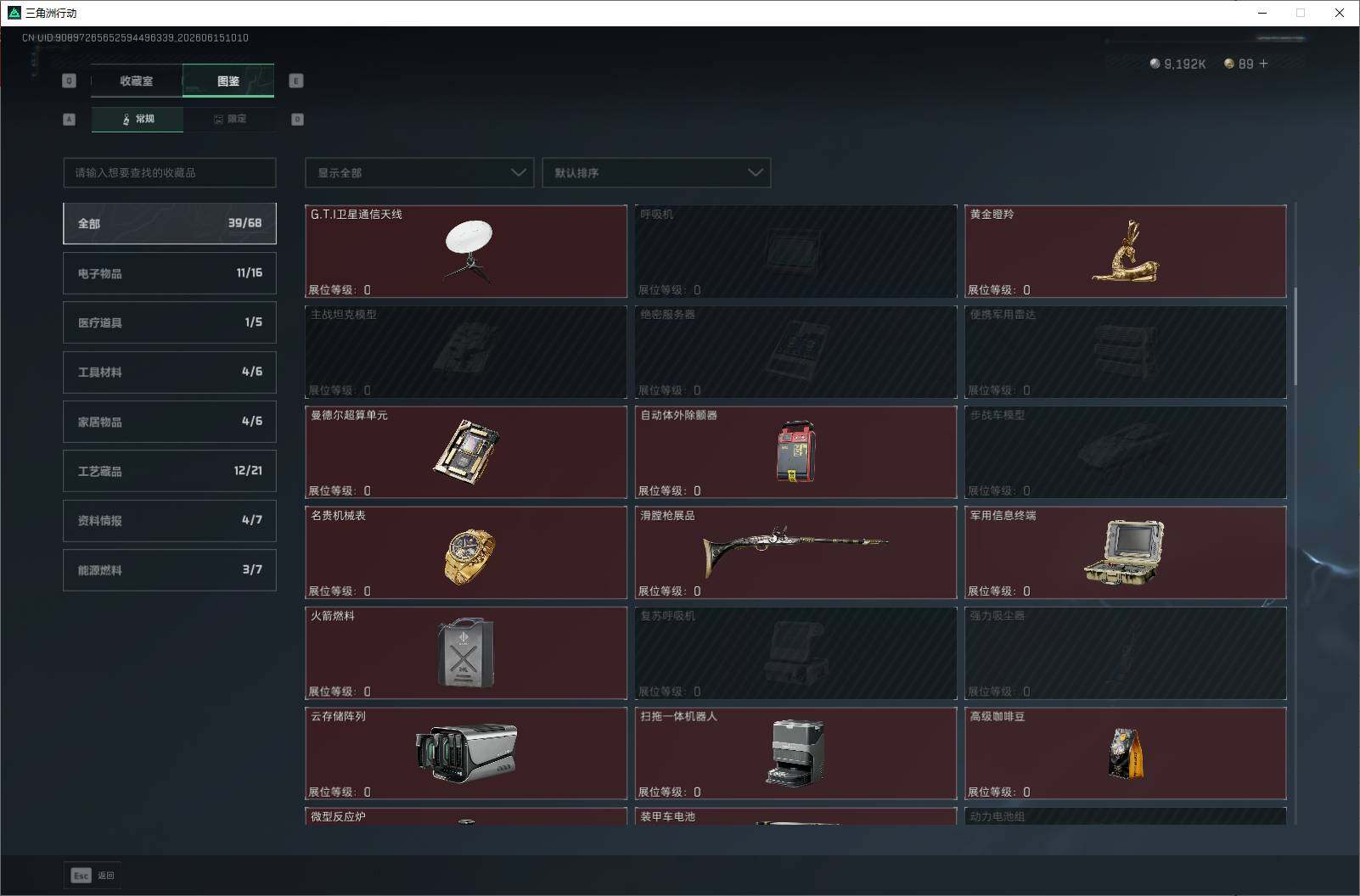
Task: Select the 黄金瞪羚 gazelle statue icon
Action: [x=1126, y=251]
